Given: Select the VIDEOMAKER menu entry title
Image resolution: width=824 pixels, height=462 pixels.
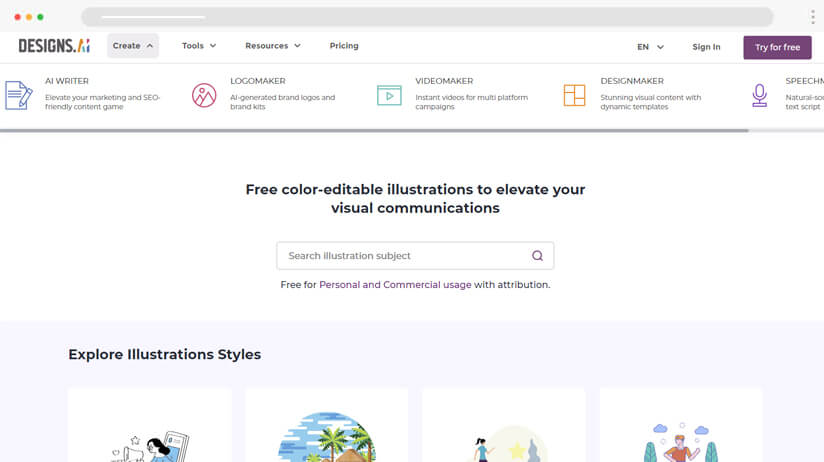Looking at the screenshot, I should 444,81.
